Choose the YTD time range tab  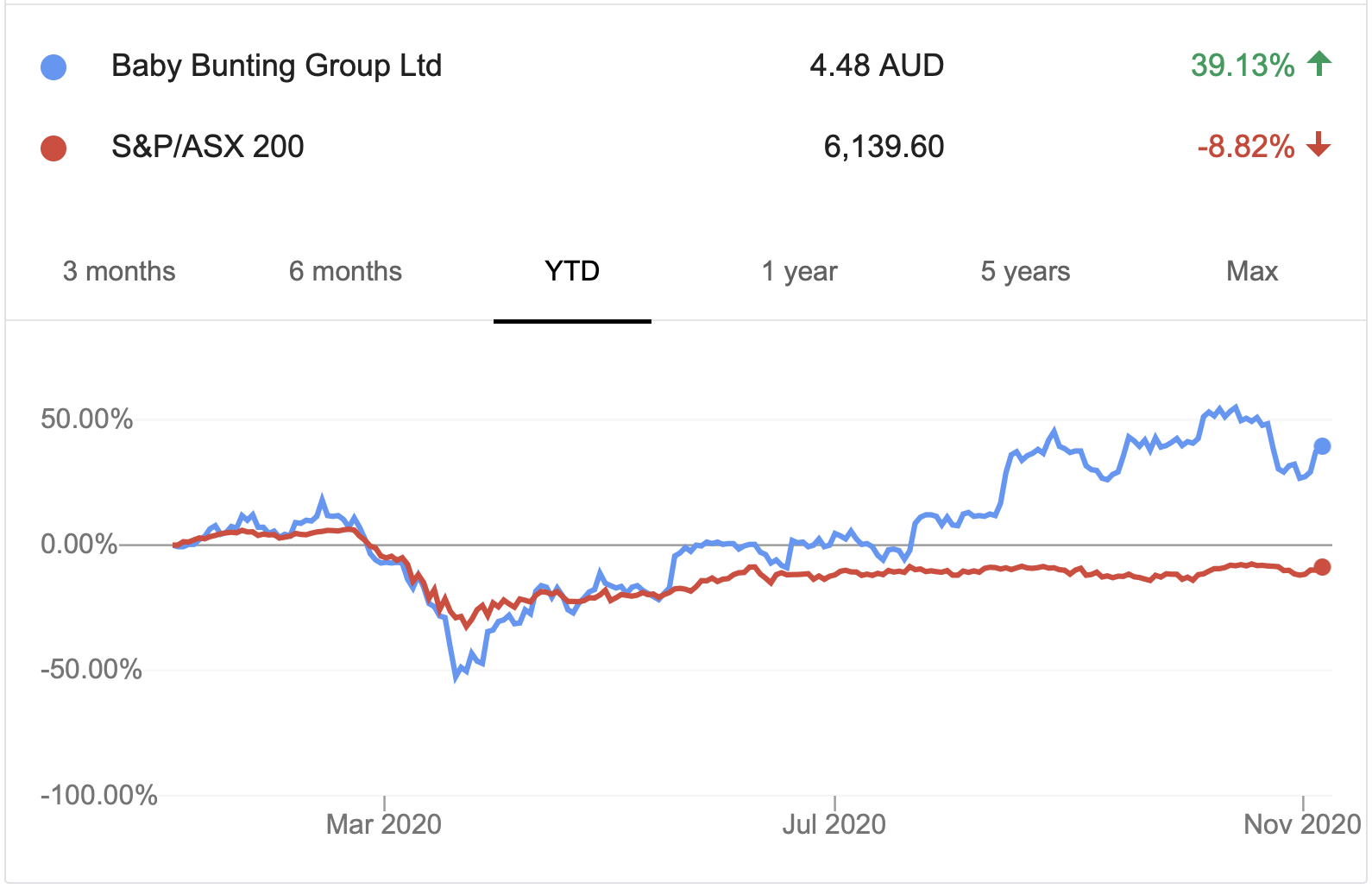(572, 271)
